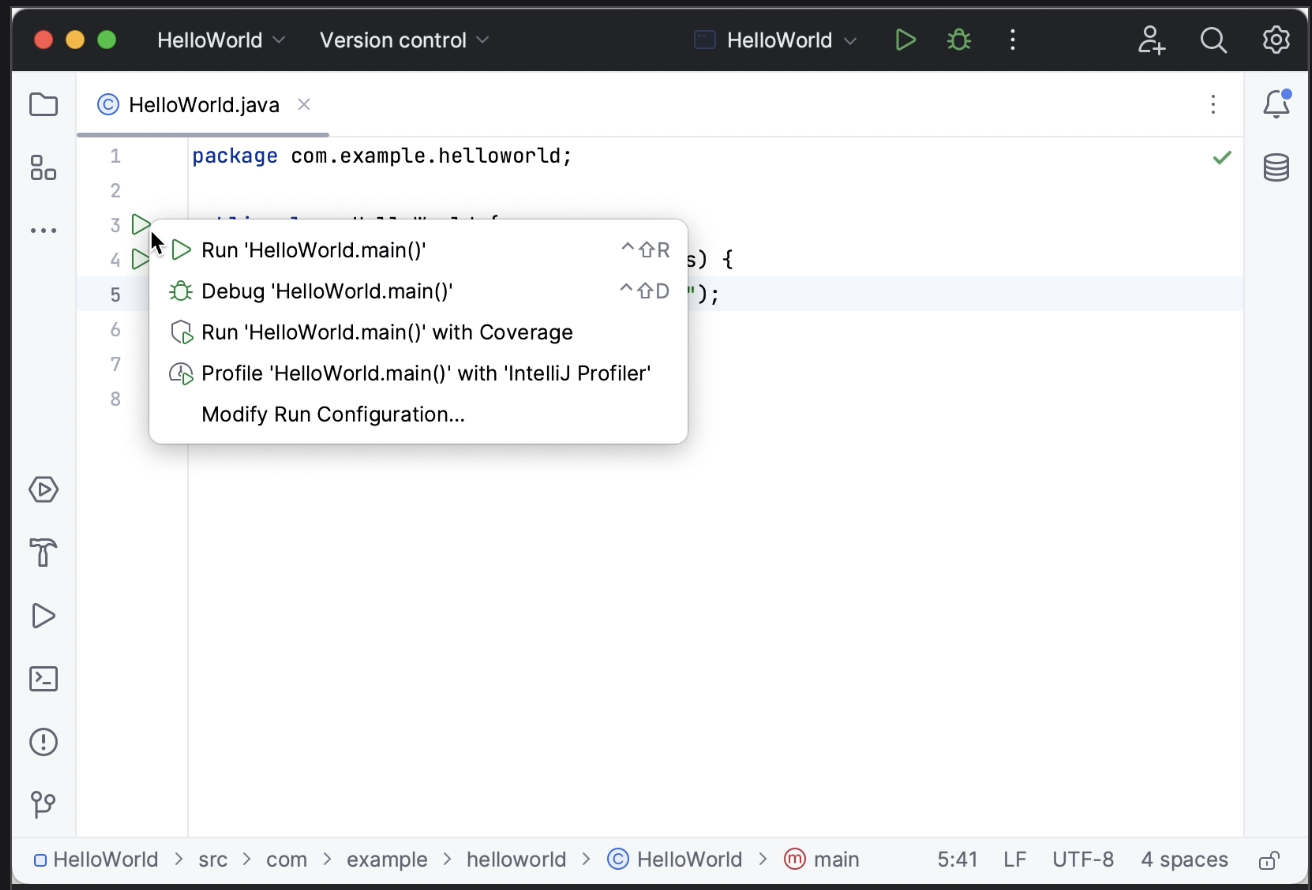
Task: Open the Structure tool window icon
Action: tap(43, 168)
